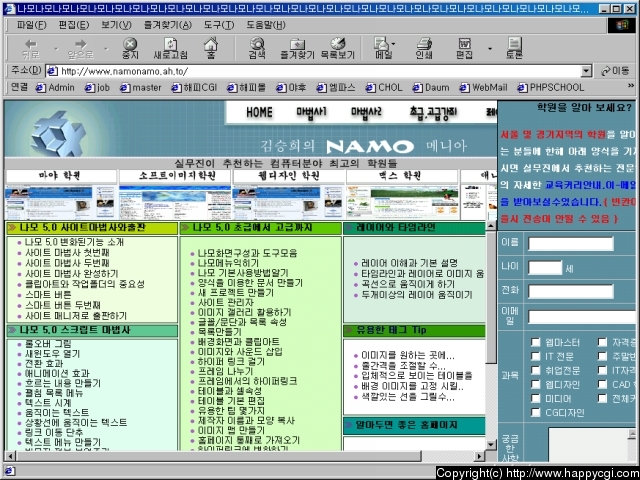Viewport: 640px width, 480px height.
Task: Click the 초급,고급강좌 navigation link
Action: point(433,112)
